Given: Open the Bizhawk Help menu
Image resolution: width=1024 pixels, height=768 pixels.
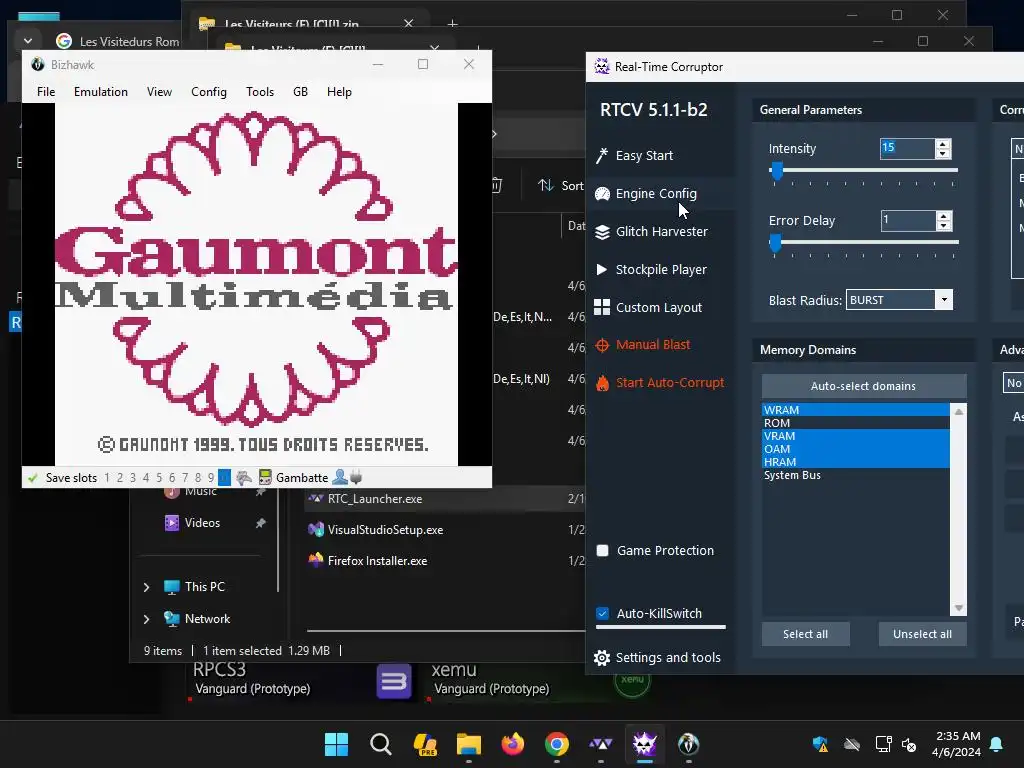Looking at the screenshot, I should pos(339,91).
